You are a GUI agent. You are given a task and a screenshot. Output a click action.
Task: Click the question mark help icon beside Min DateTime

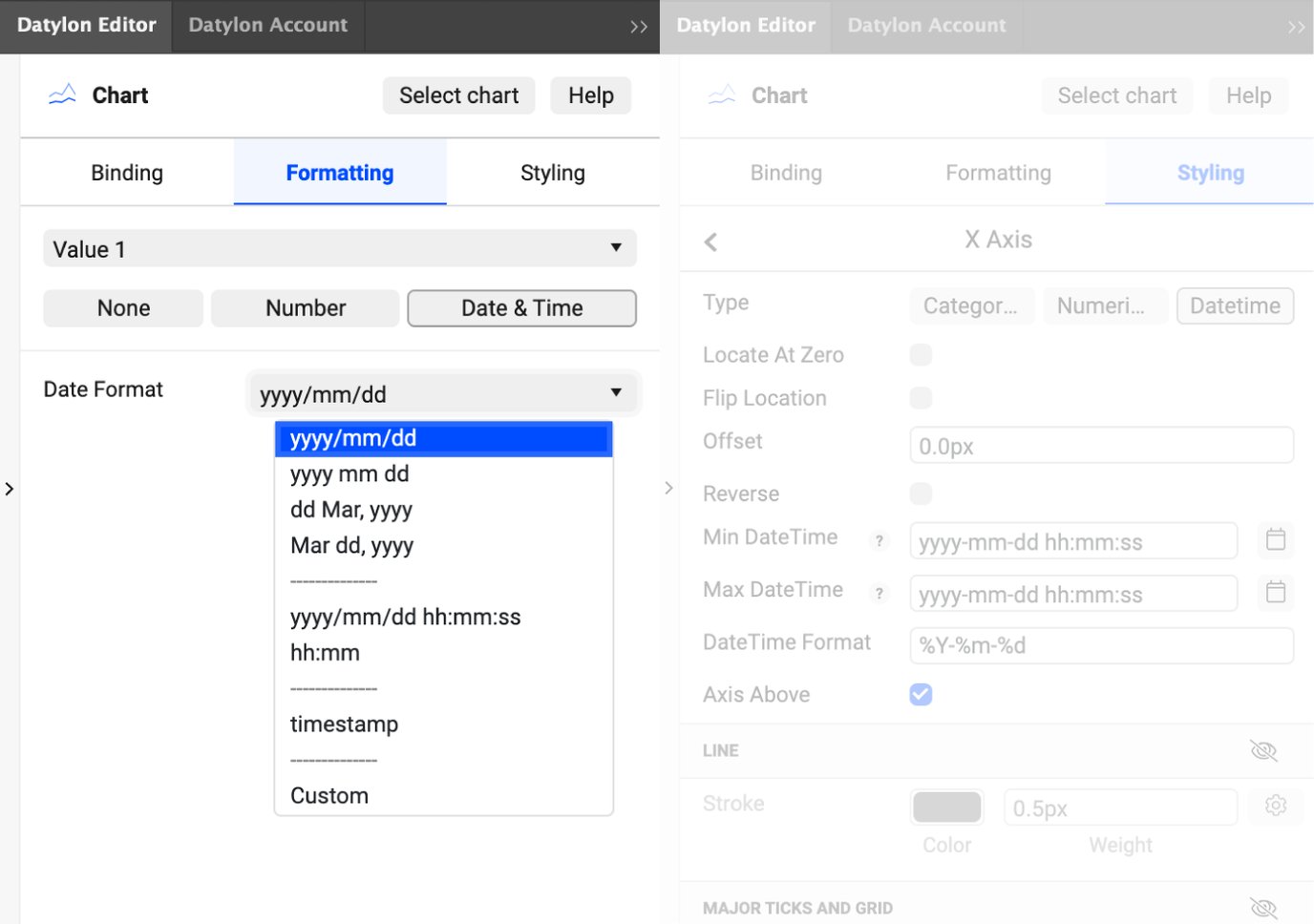pyautogui.click(x=880, y=540)
